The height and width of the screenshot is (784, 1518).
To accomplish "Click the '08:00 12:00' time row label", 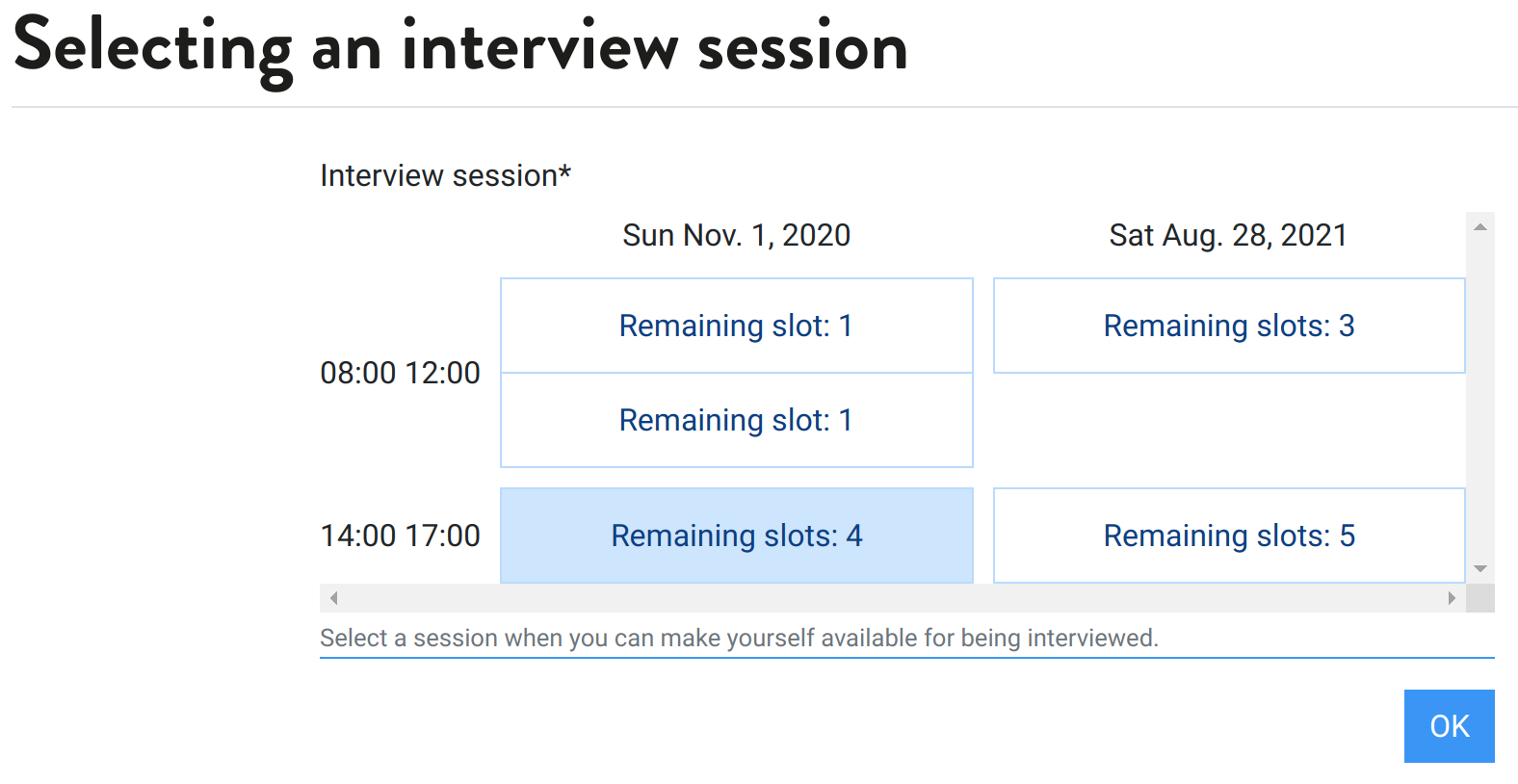I will point(400,373).
